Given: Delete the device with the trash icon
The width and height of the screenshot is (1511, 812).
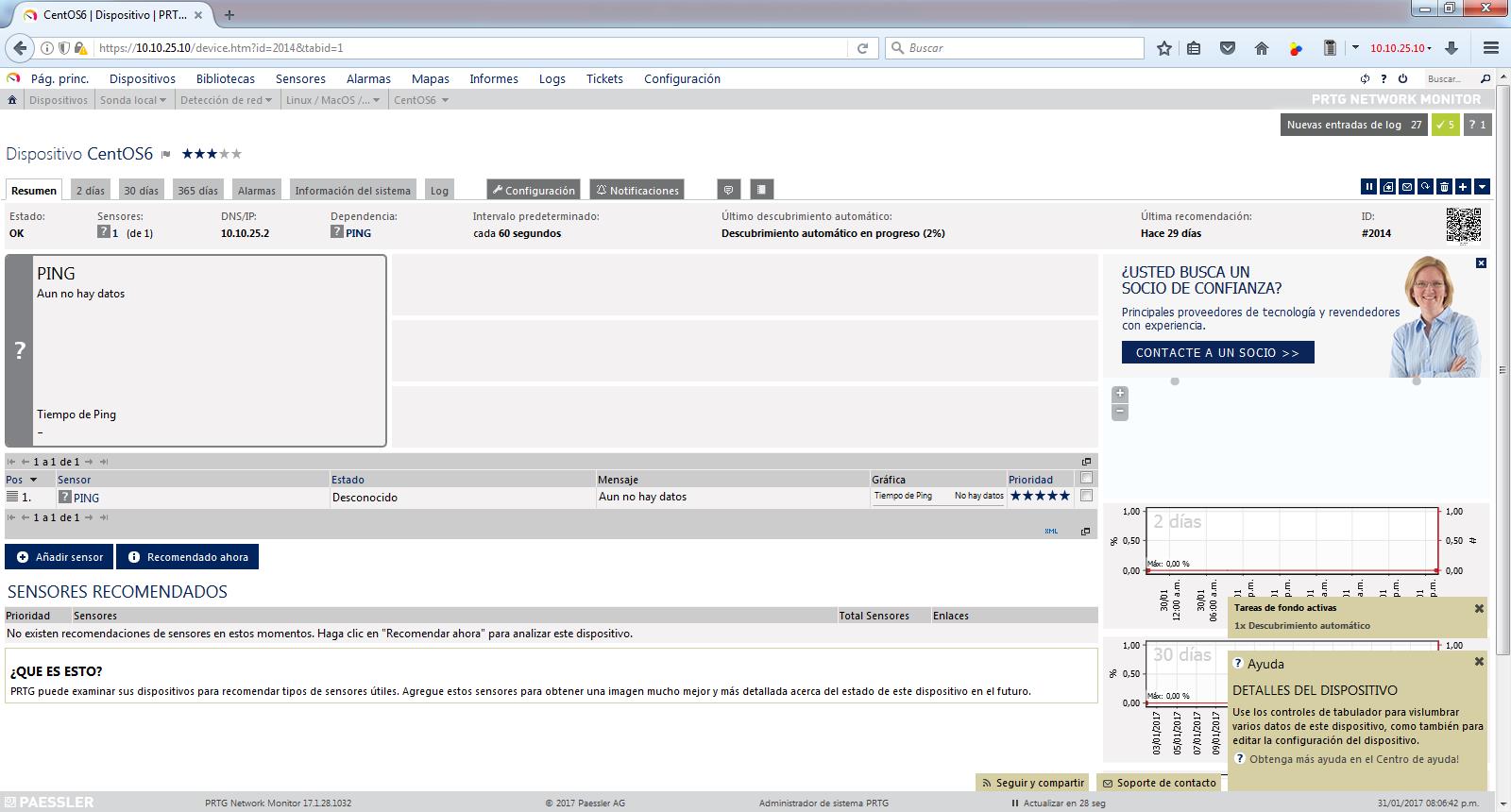Looking at the screenshot, I should (x=1444, y=187).
